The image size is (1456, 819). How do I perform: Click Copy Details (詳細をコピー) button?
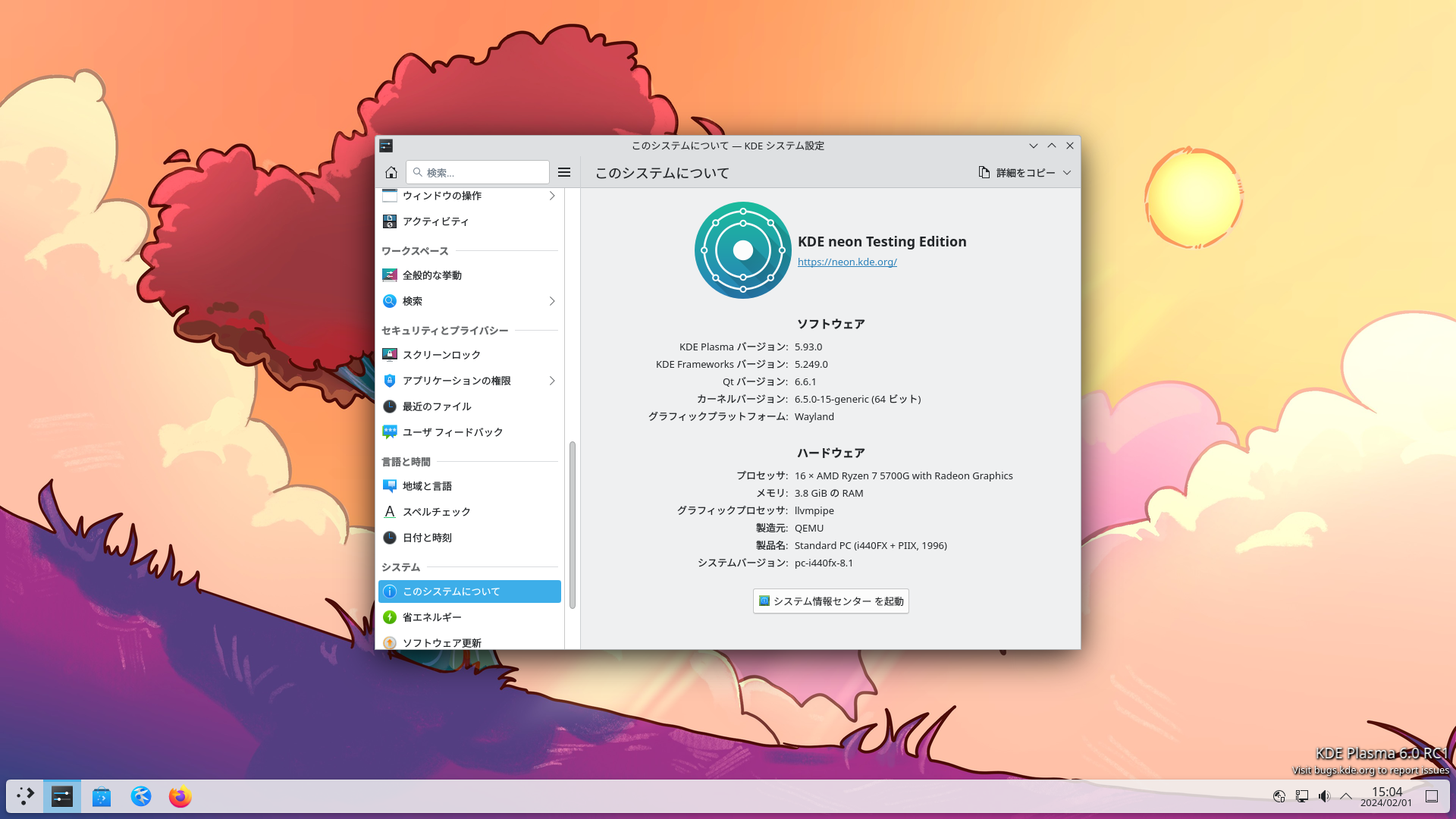(x=1017, y=173)
